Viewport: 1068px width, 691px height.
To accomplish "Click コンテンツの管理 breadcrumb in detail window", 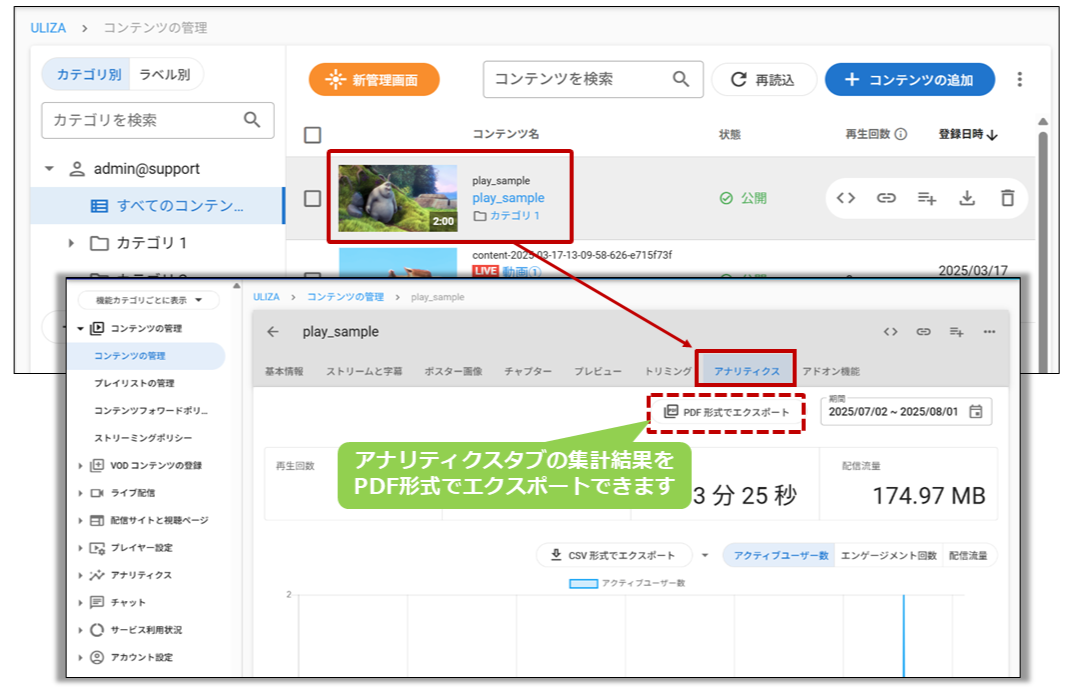I will [x=345, y=297].
